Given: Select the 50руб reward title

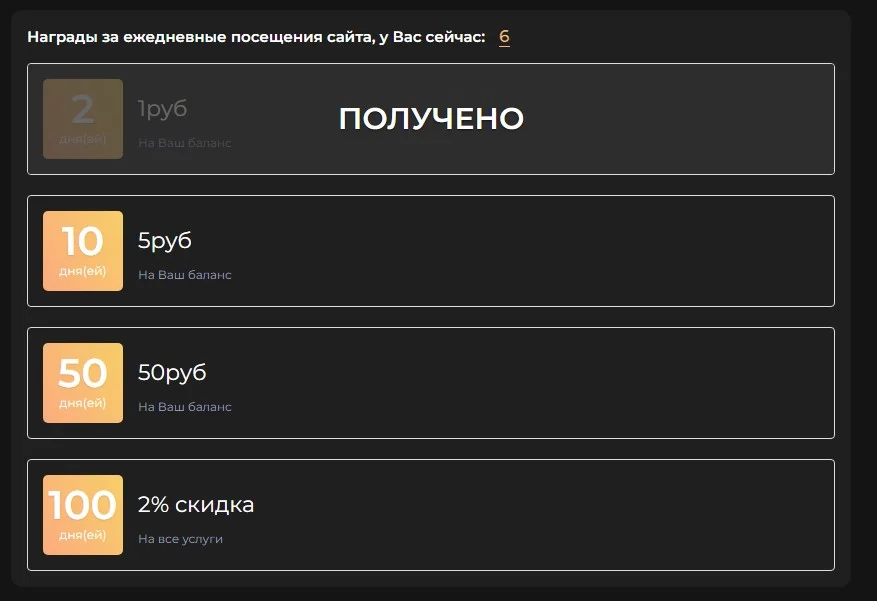Looking at the screenshot, I should tap(172, 373).
